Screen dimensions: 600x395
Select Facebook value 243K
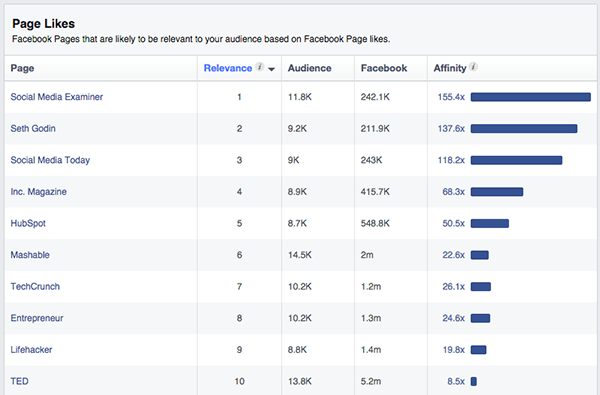(371, 160)
